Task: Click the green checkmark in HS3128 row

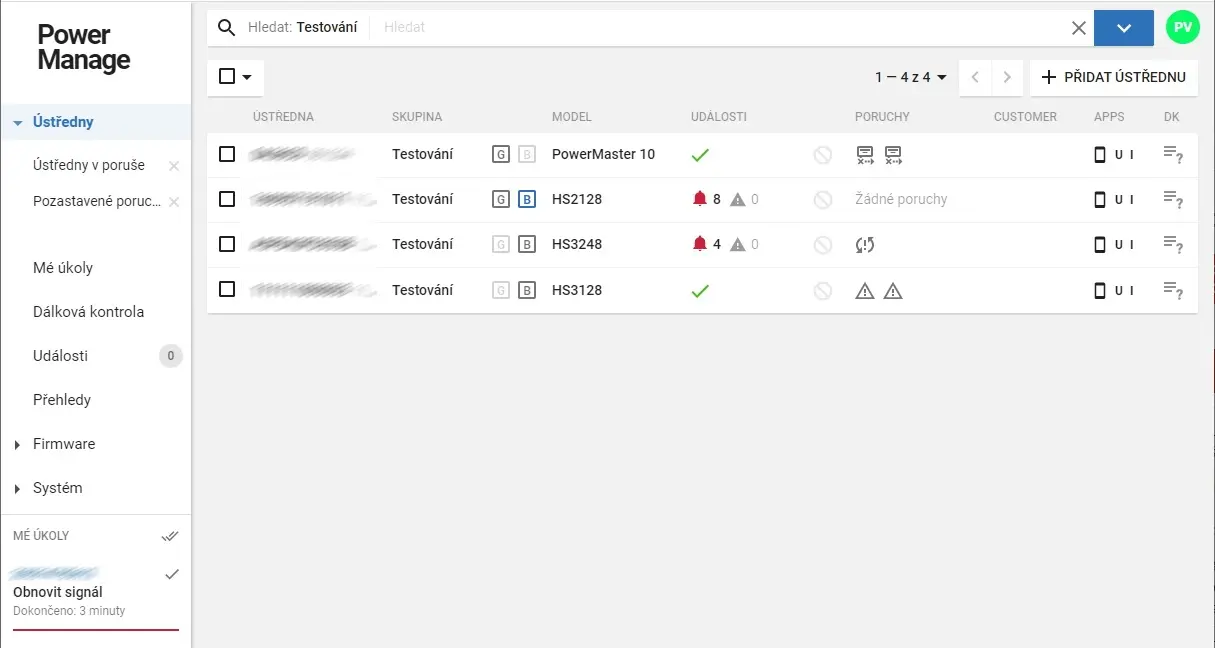Action: point(700,290)
